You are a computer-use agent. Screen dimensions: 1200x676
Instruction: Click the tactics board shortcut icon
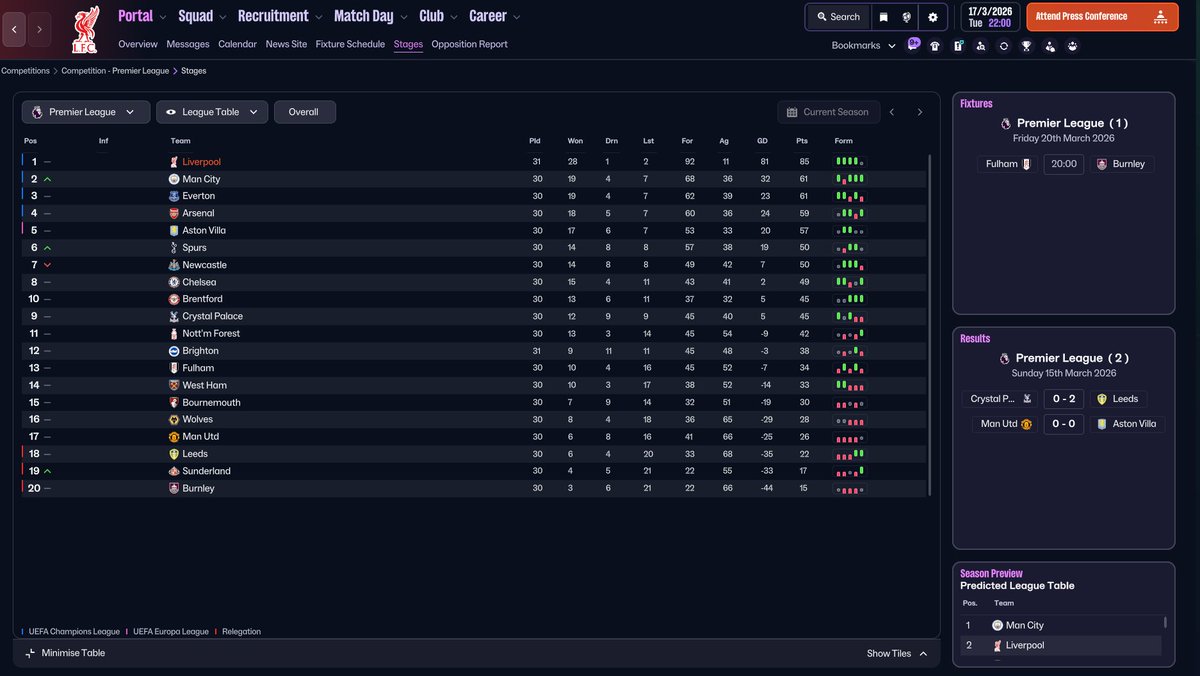pos(958,46)
